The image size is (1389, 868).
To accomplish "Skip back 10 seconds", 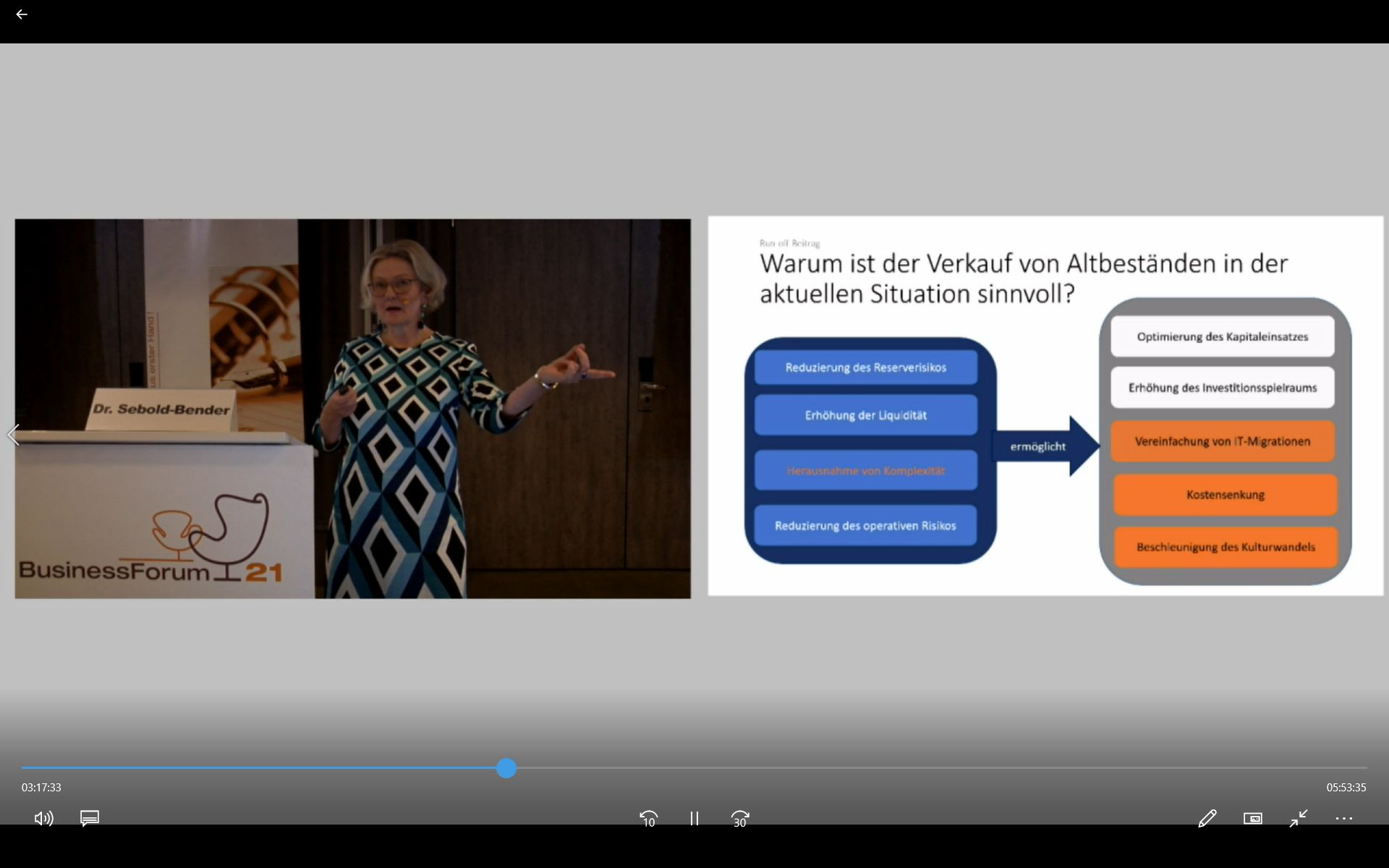I will tap(648, 818).
